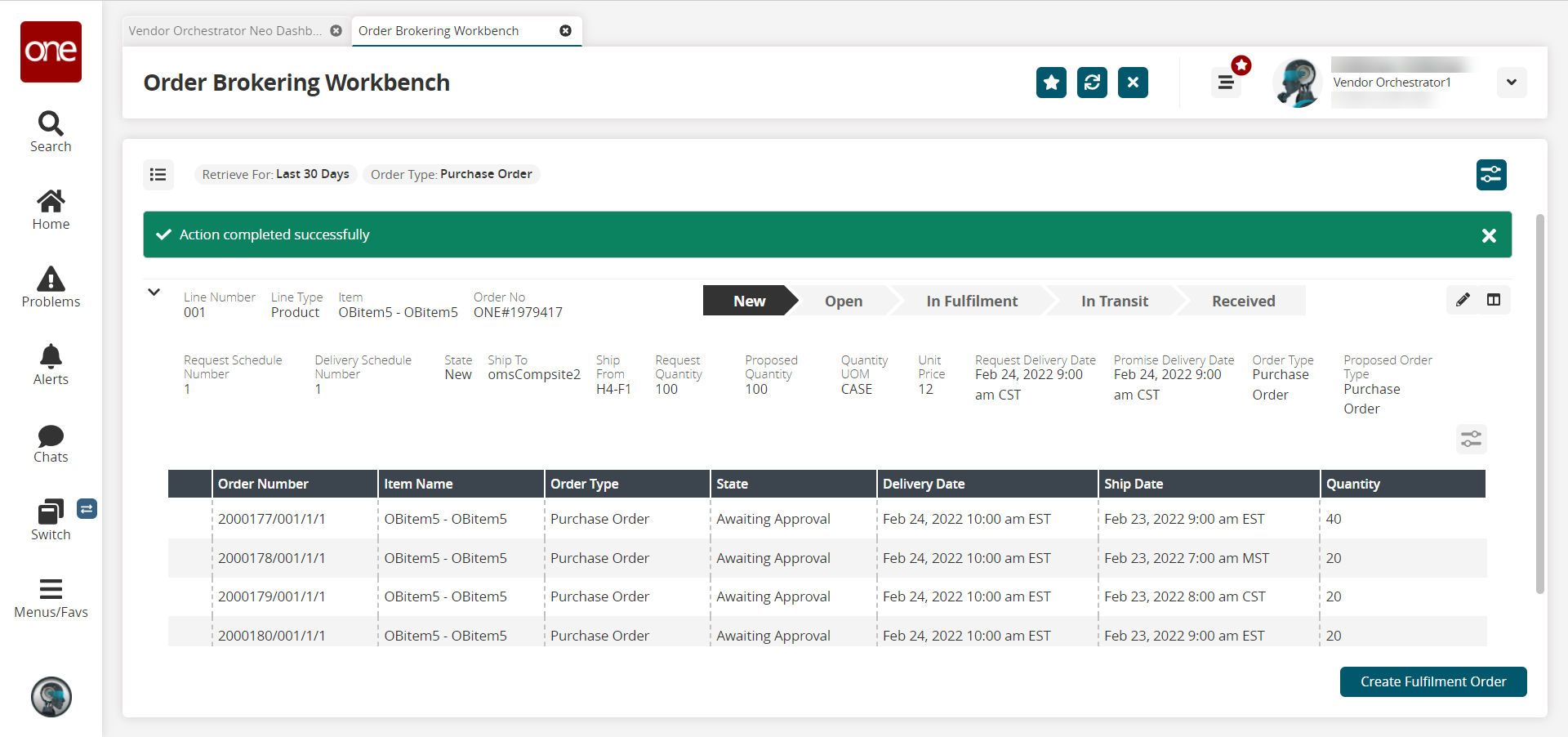Toggle the table settings sliders icon
This screenshot has width=1568, height=737.
pyautogui.click(x=1471, y=440)
